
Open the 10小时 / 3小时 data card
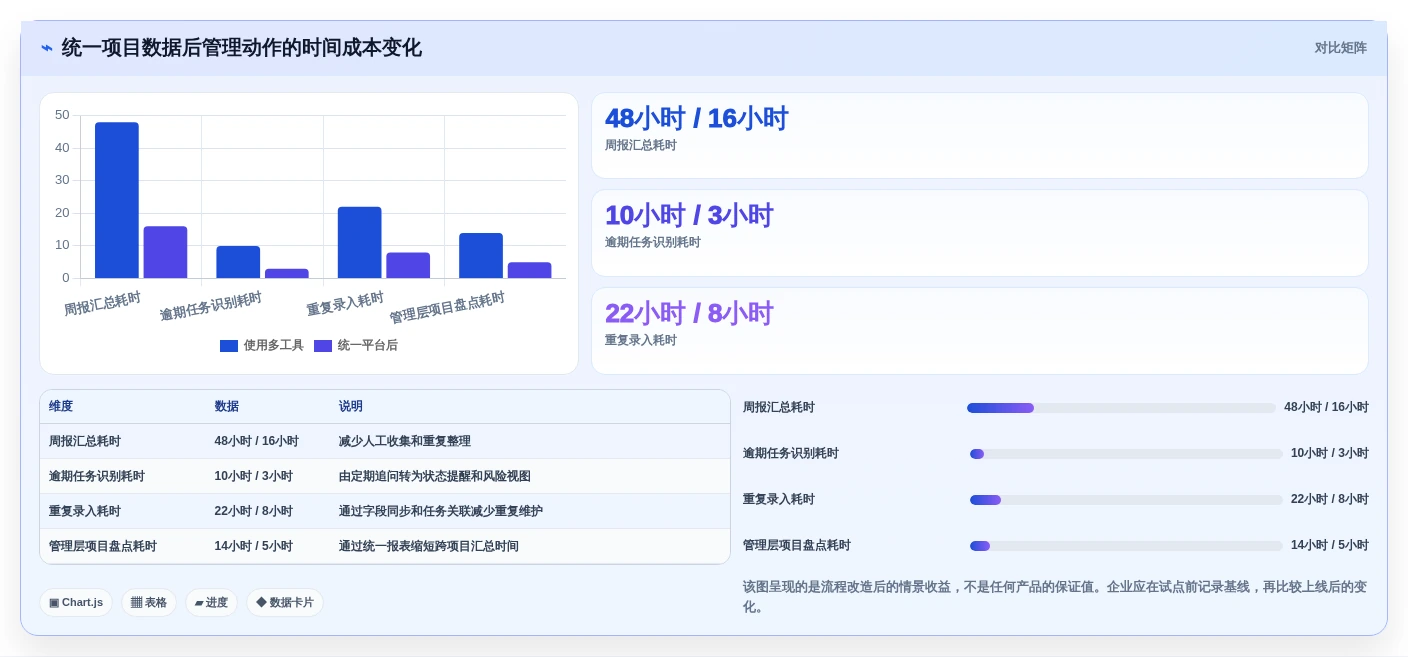click(x=979, y=233)
